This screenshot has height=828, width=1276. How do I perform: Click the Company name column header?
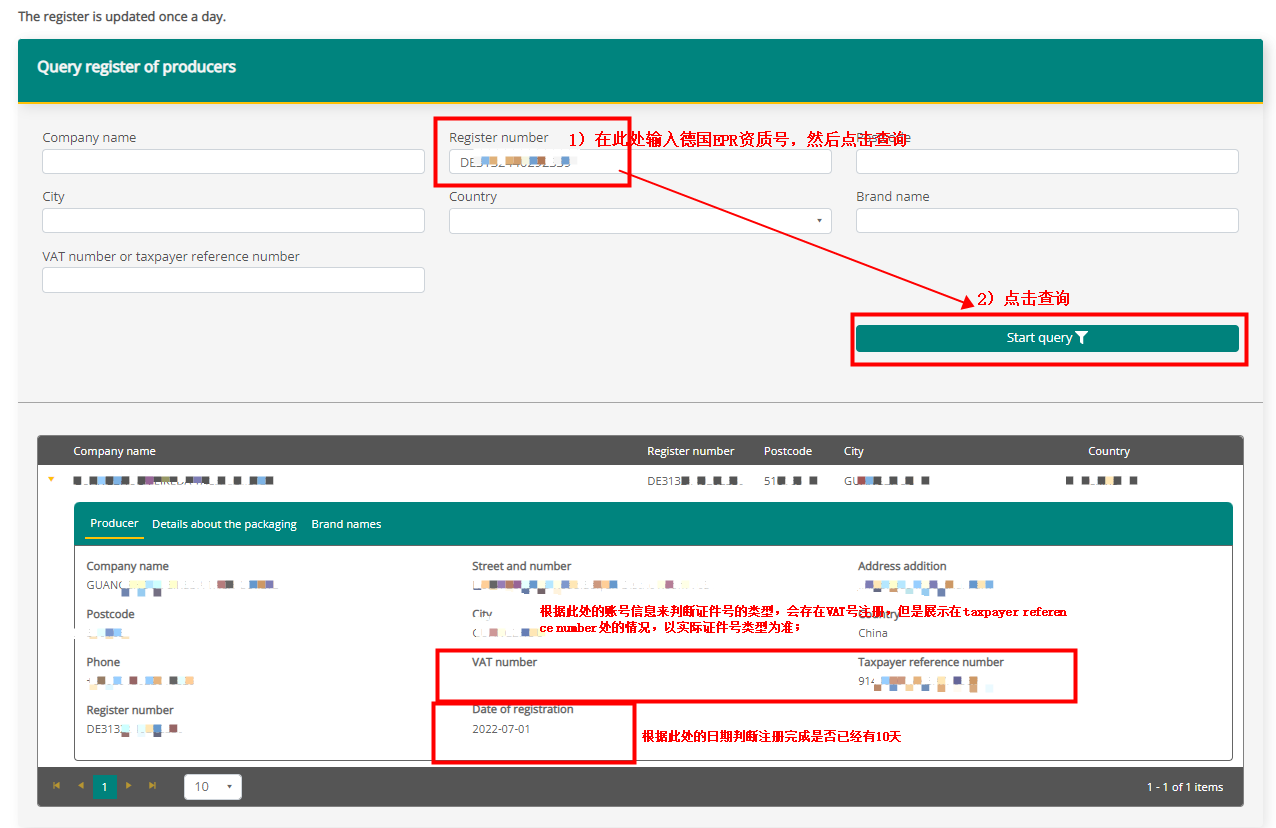[114, 451]
